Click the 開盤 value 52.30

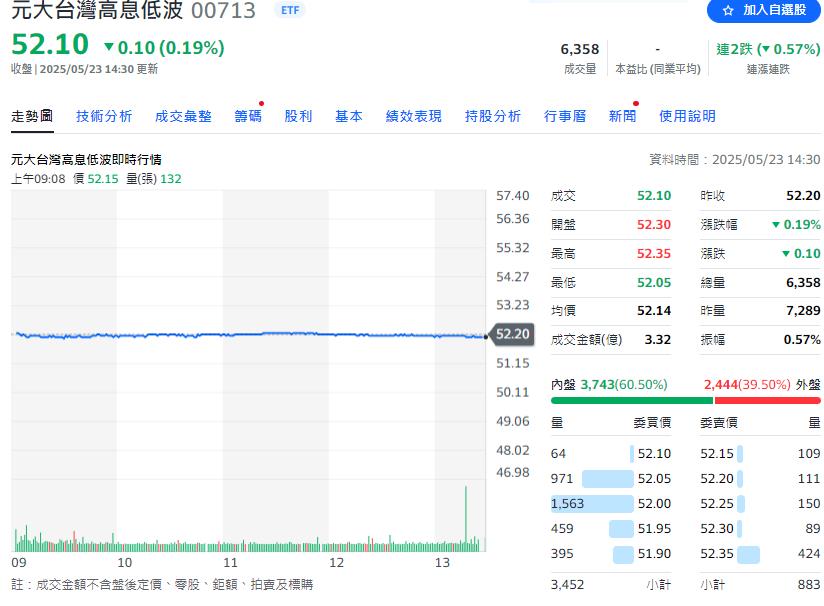(654, 225)
